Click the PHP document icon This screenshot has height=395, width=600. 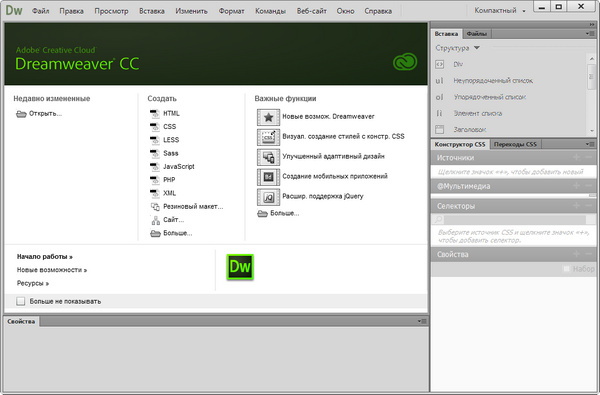tap(155, 180)
